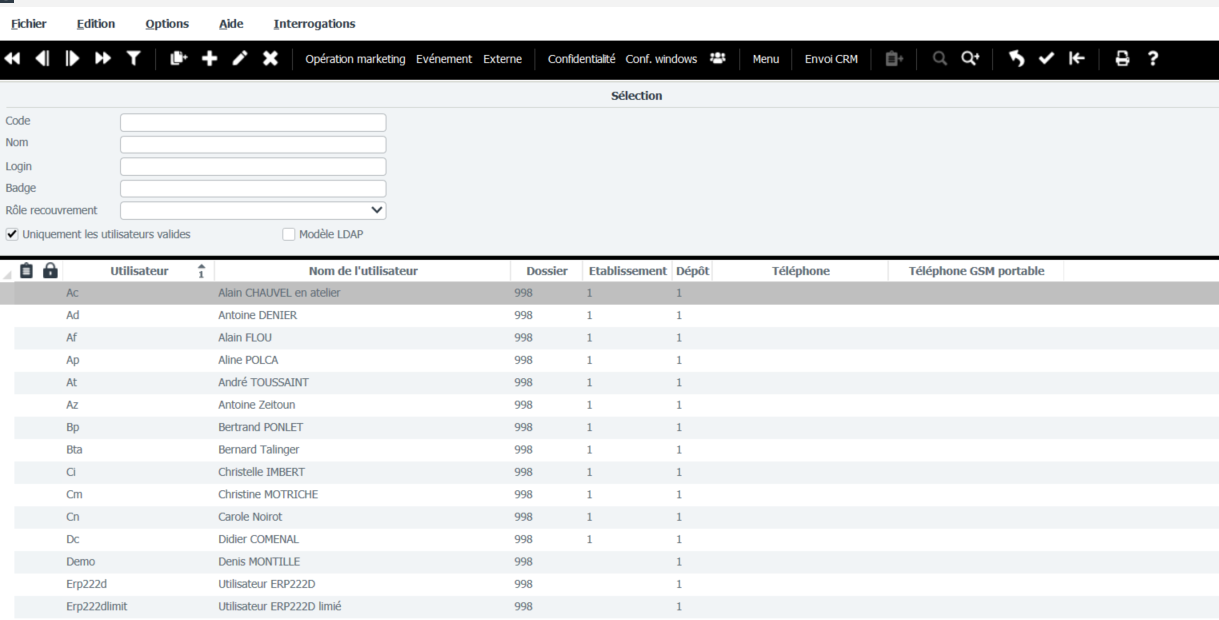
Task: Click the padlock column header icon
Action: 50,271
